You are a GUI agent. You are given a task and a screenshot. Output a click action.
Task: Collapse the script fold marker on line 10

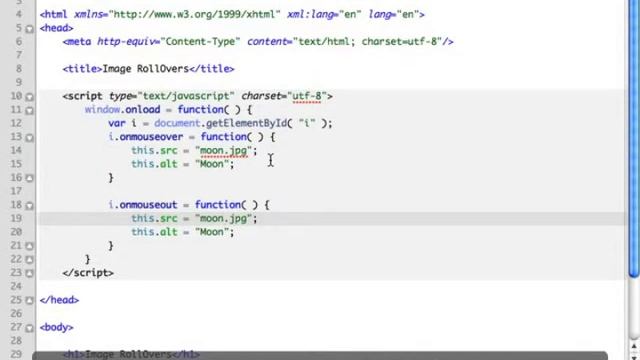[29, 97]
